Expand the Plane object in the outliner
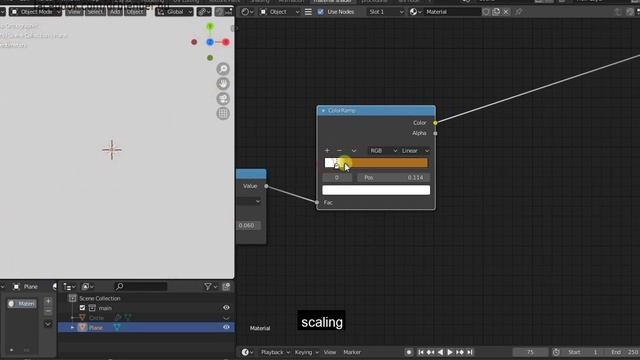This screenshot has width=640, height=360. 73,327
